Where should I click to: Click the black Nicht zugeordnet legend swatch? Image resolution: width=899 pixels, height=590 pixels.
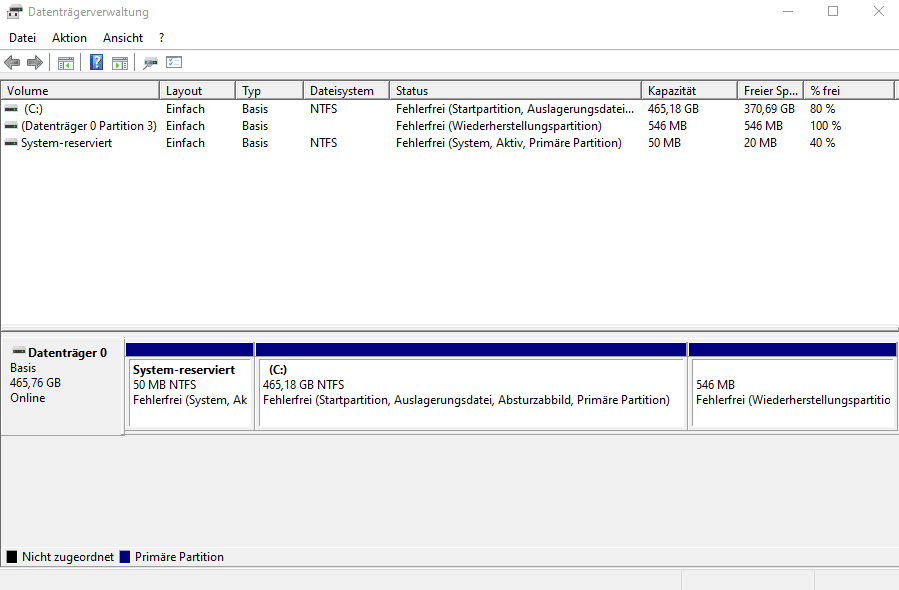(11, 557)
